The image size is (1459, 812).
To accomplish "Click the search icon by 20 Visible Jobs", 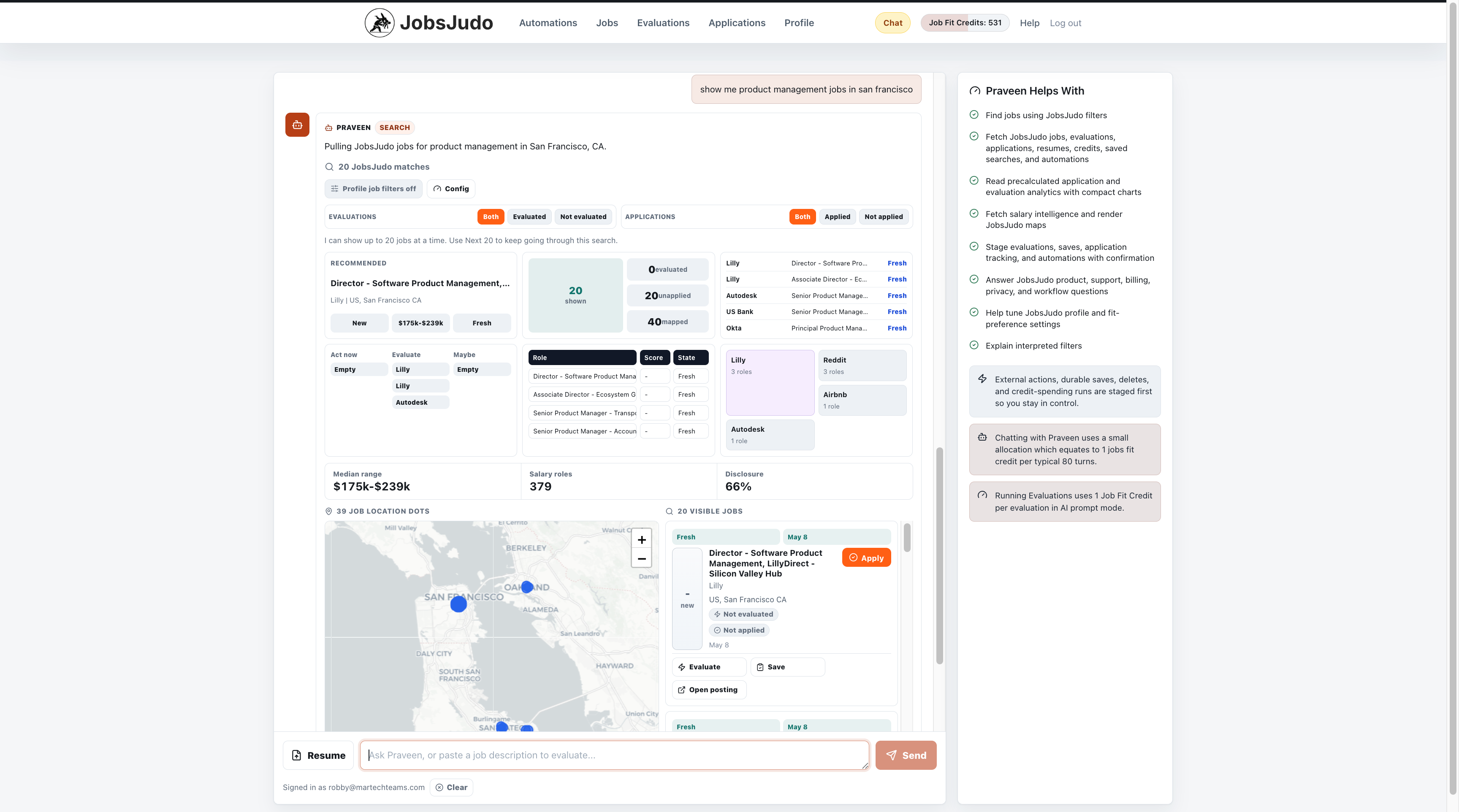I will point(670,511).
